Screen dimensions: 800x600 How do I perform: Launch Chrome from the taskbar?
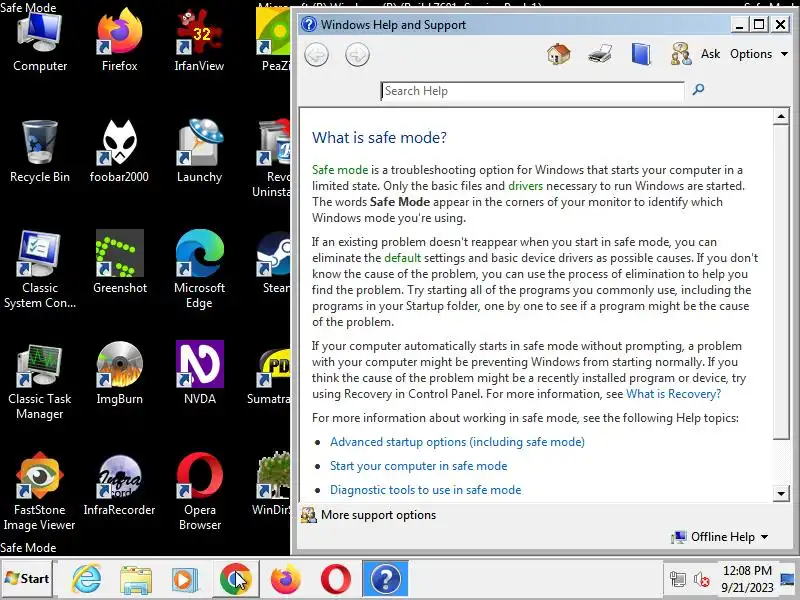[x=235, y=579]
